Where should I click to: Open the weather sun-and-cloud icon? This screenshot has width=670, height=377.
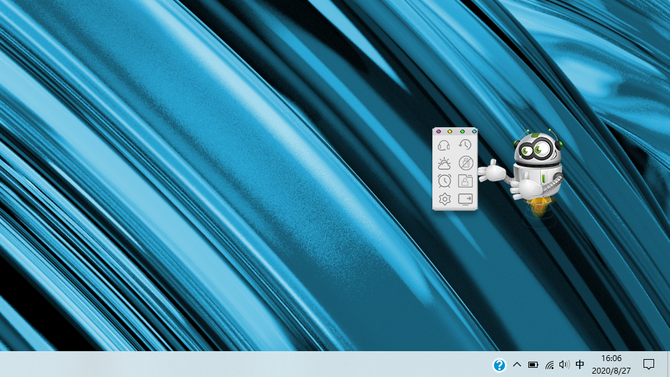click(444, 163)
